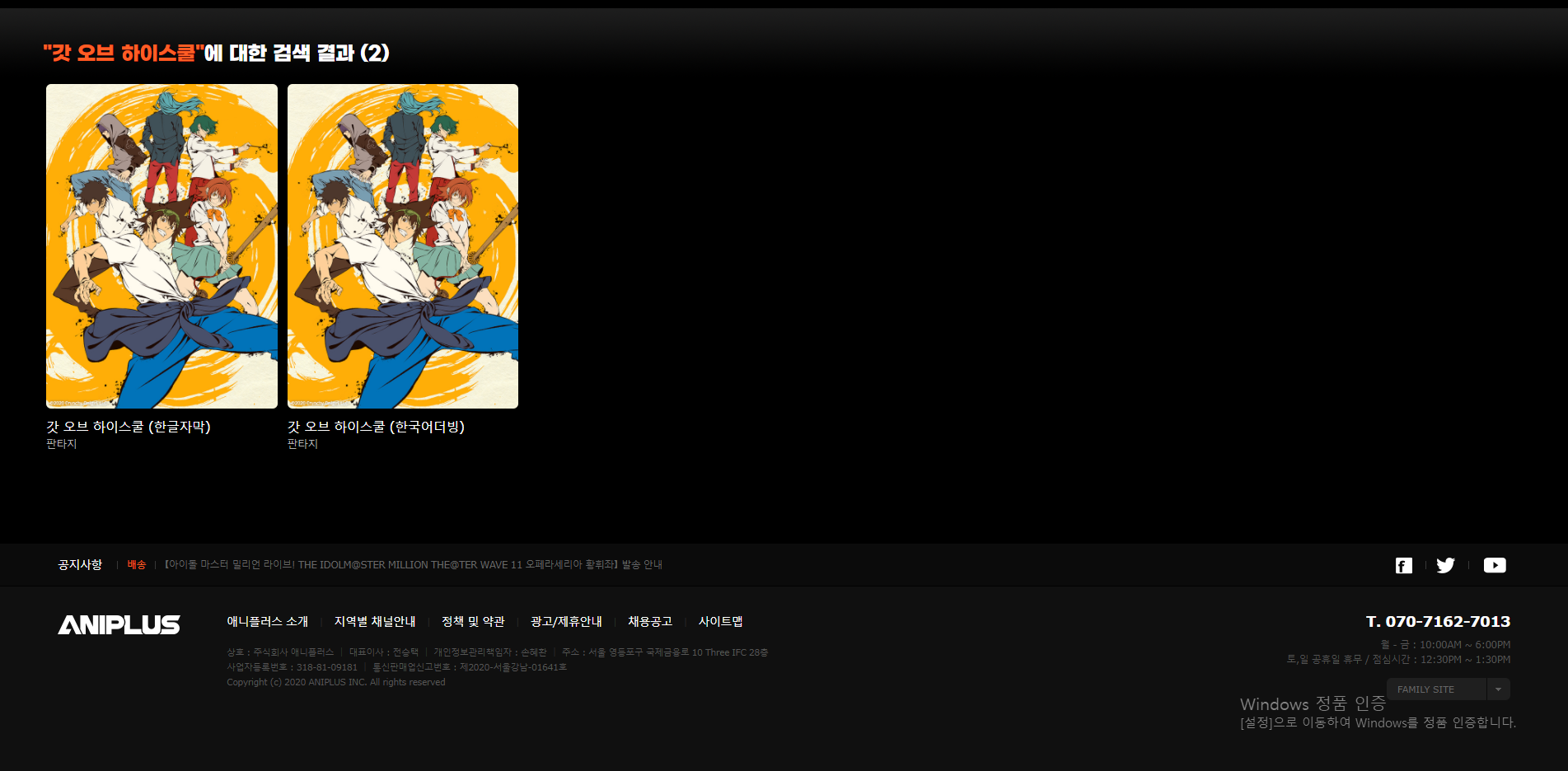The width and height of the screenshot is (1568, 771).
Task: Click the phone number T. 070-7162-7013
Action: tap(1438, 622)
